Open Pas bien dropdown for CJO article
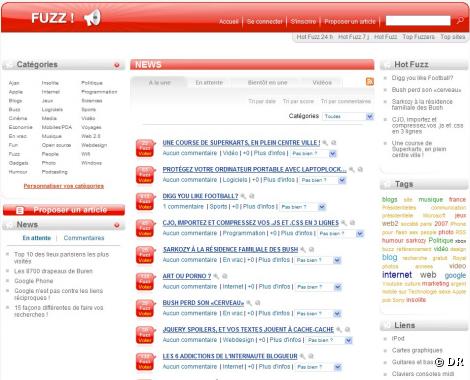The width and height of the screenshot is (470, 380). [341, 233]
